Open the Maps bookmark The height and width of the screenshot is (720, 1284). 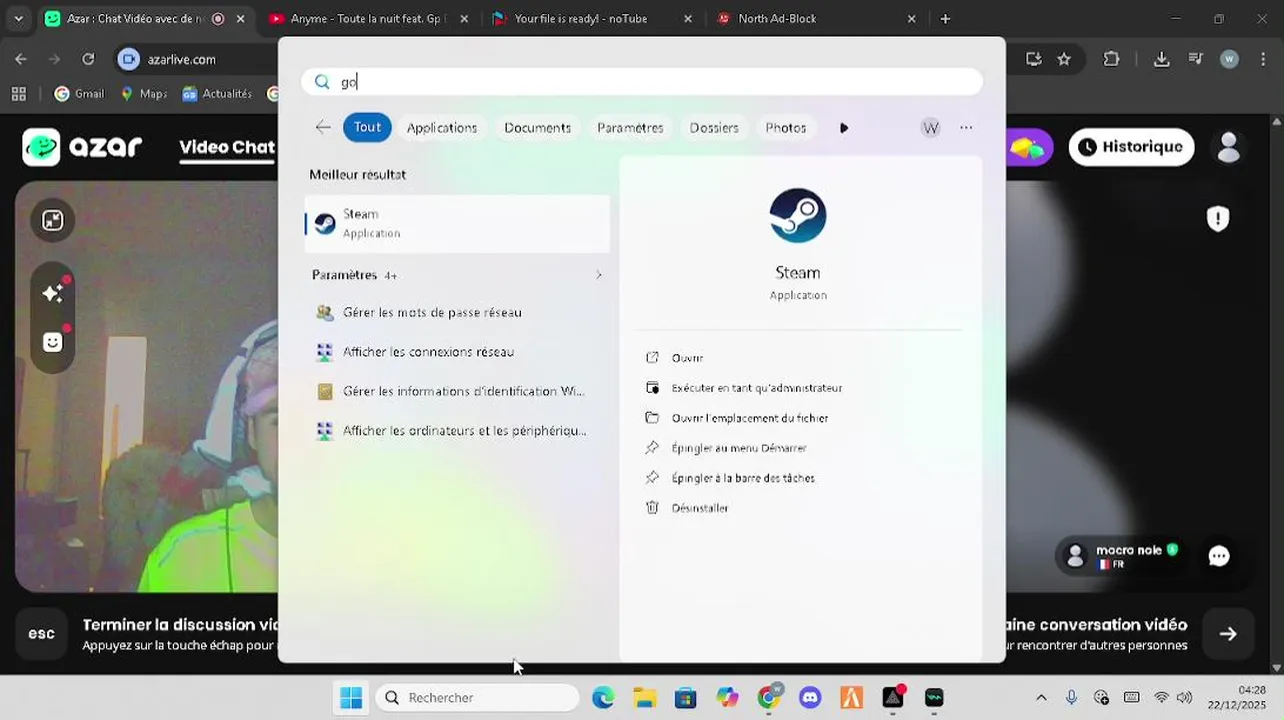(x=143, y=94)
